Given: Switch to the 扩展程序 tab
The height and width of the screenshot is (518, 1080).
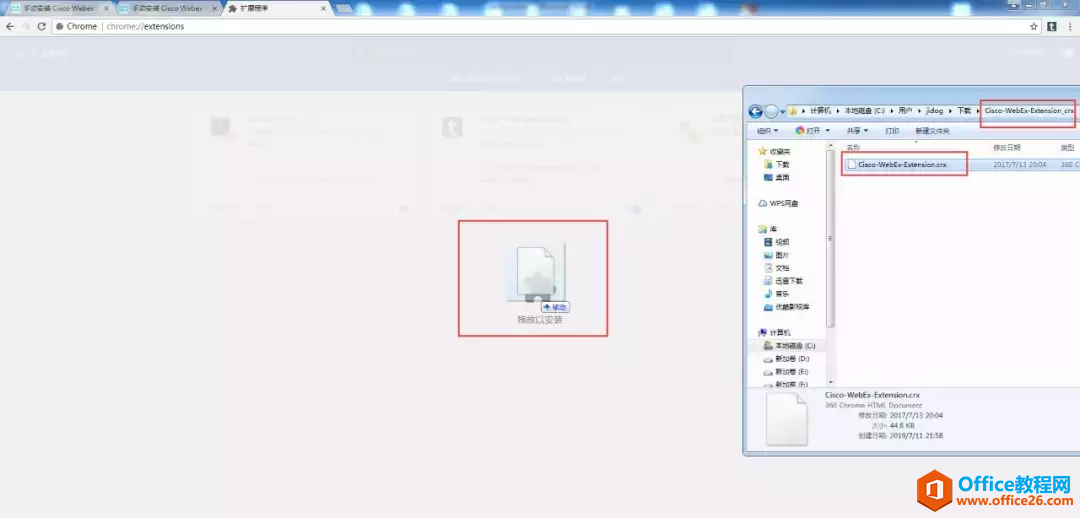Looking at the screenshot, I should tap(276, 8).
